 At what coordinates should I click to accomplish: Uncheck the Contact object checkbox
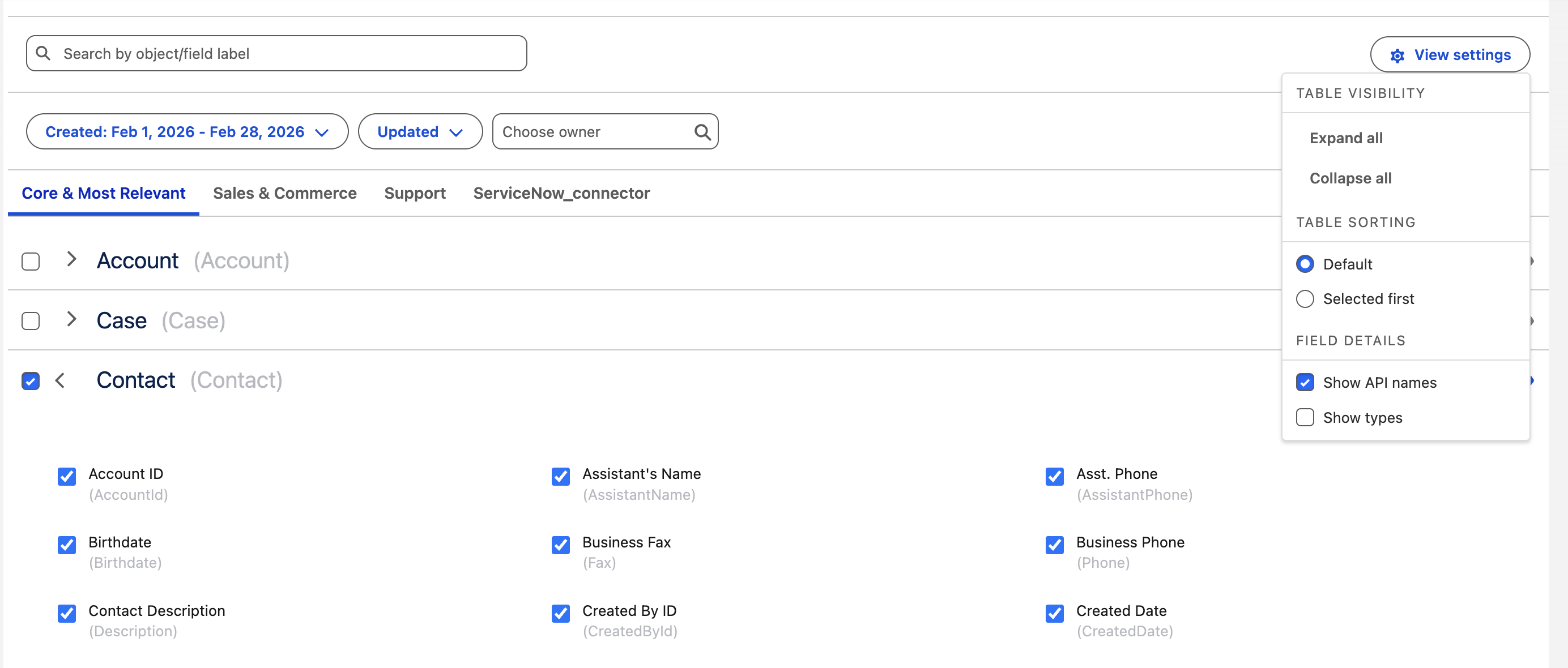pyautogui.click(x=31, y=382)
